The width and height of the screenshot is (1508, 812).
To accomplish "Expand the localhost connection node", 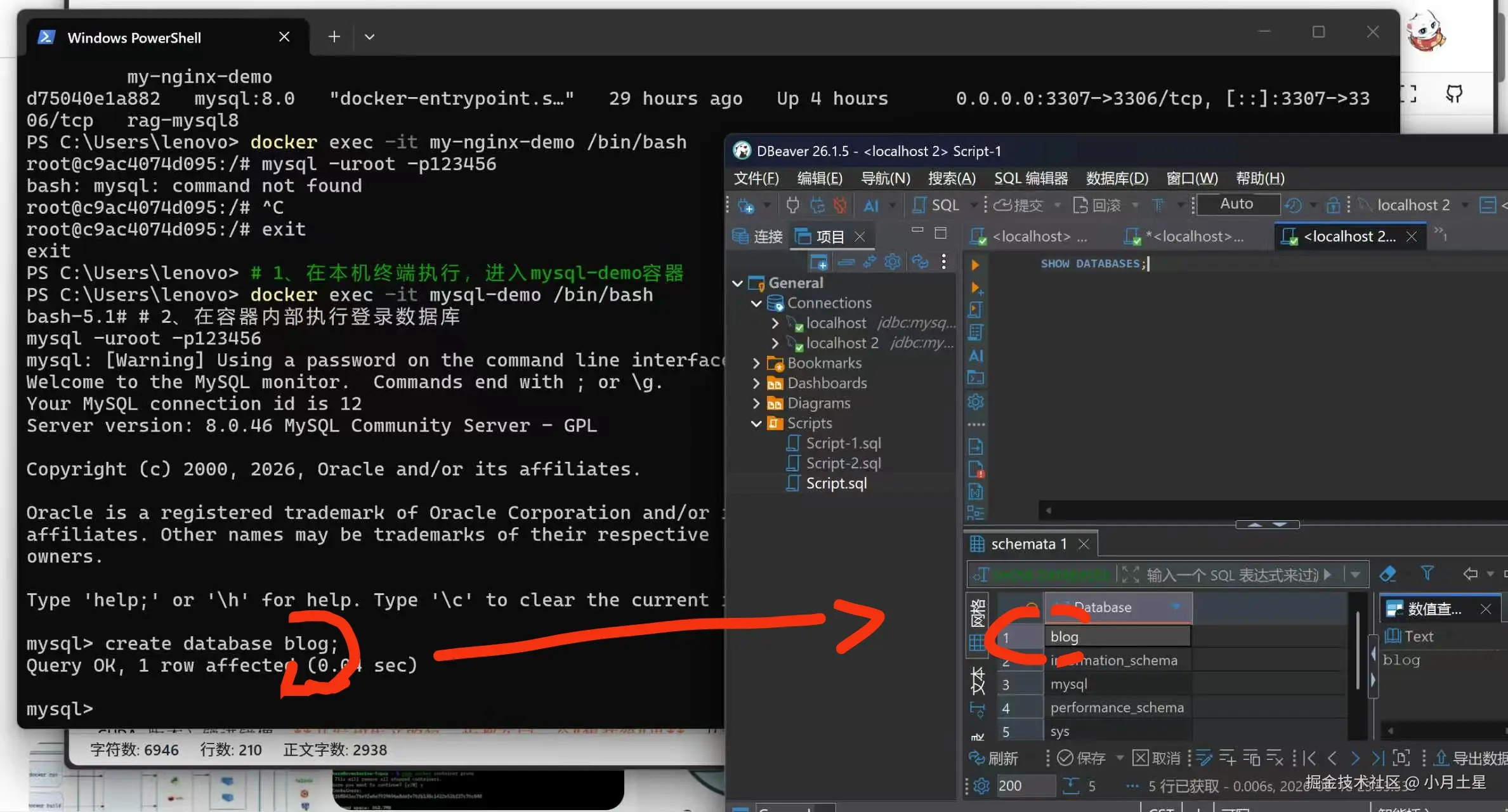I will (775, 323).
